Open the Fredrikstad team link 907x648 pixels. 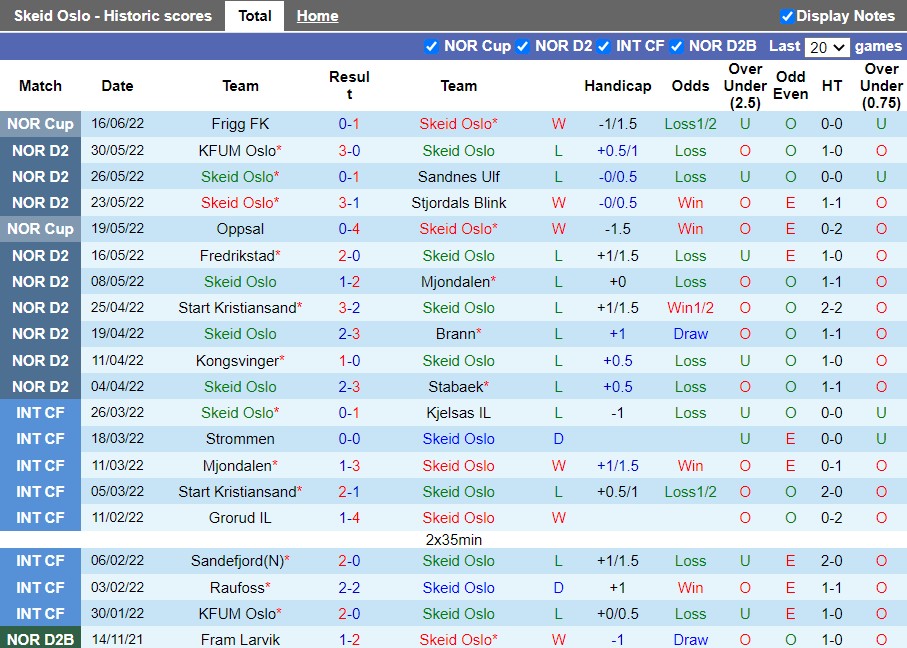(236, 256)
